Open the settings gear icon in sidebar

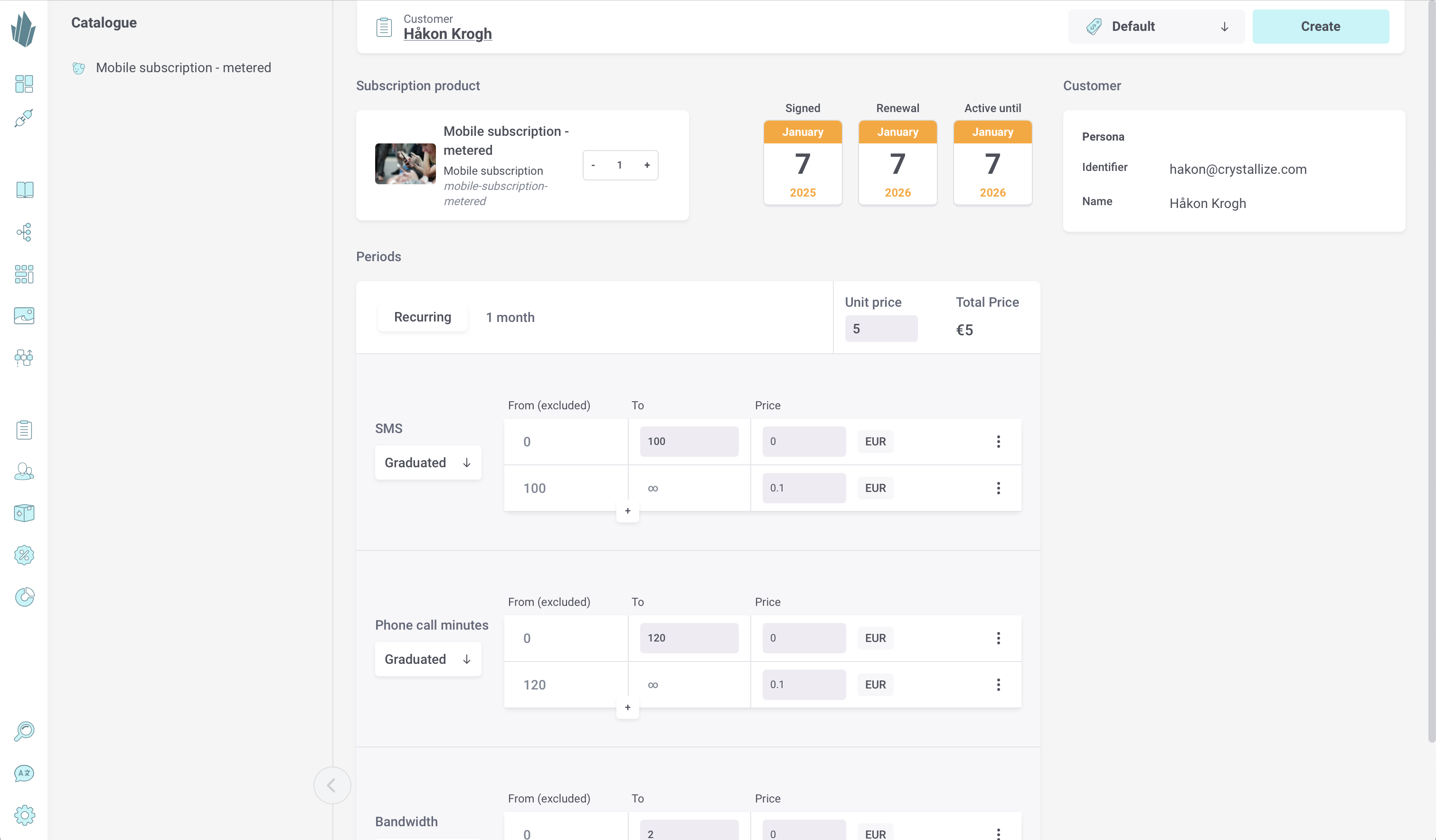click(x=24, y=815)
